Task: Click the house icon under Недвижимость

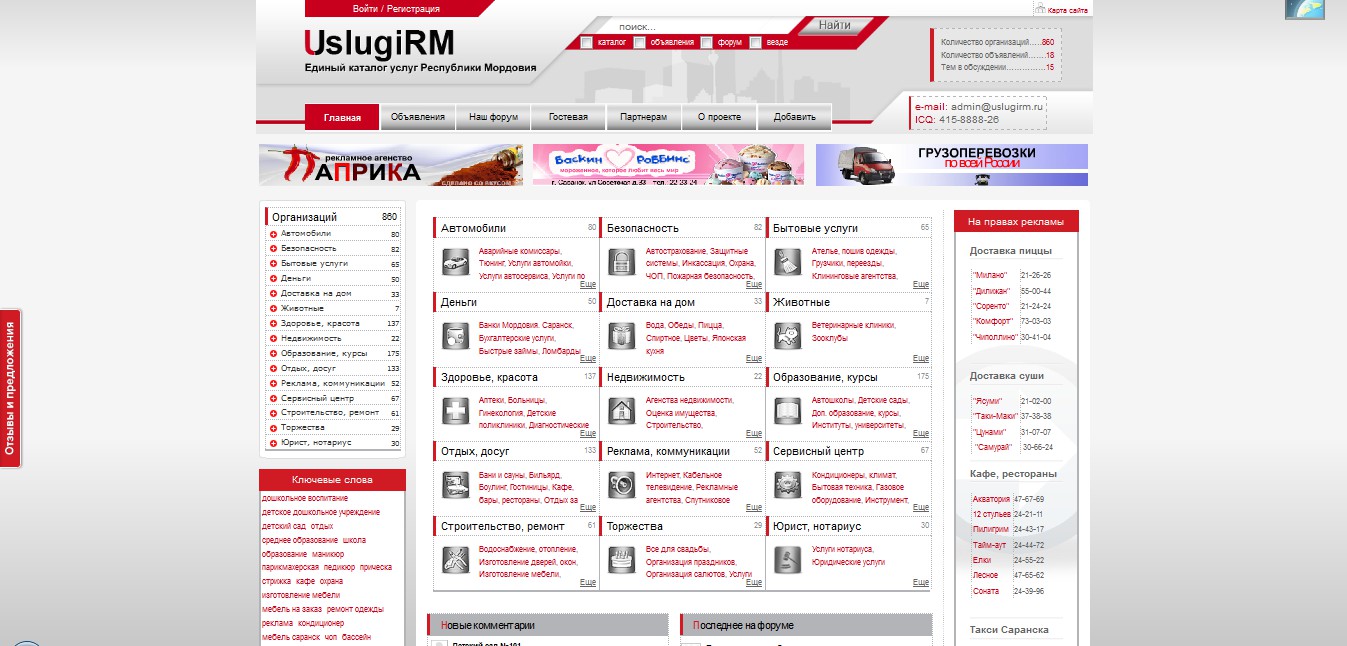Action: point(621,411)
